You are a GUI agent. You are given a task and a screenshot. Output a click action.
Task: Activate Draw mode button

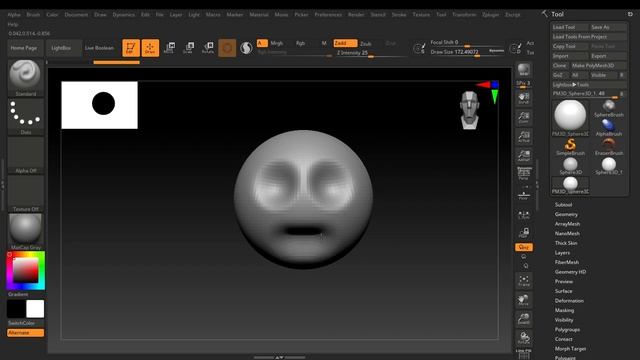[x=150, y=48]
